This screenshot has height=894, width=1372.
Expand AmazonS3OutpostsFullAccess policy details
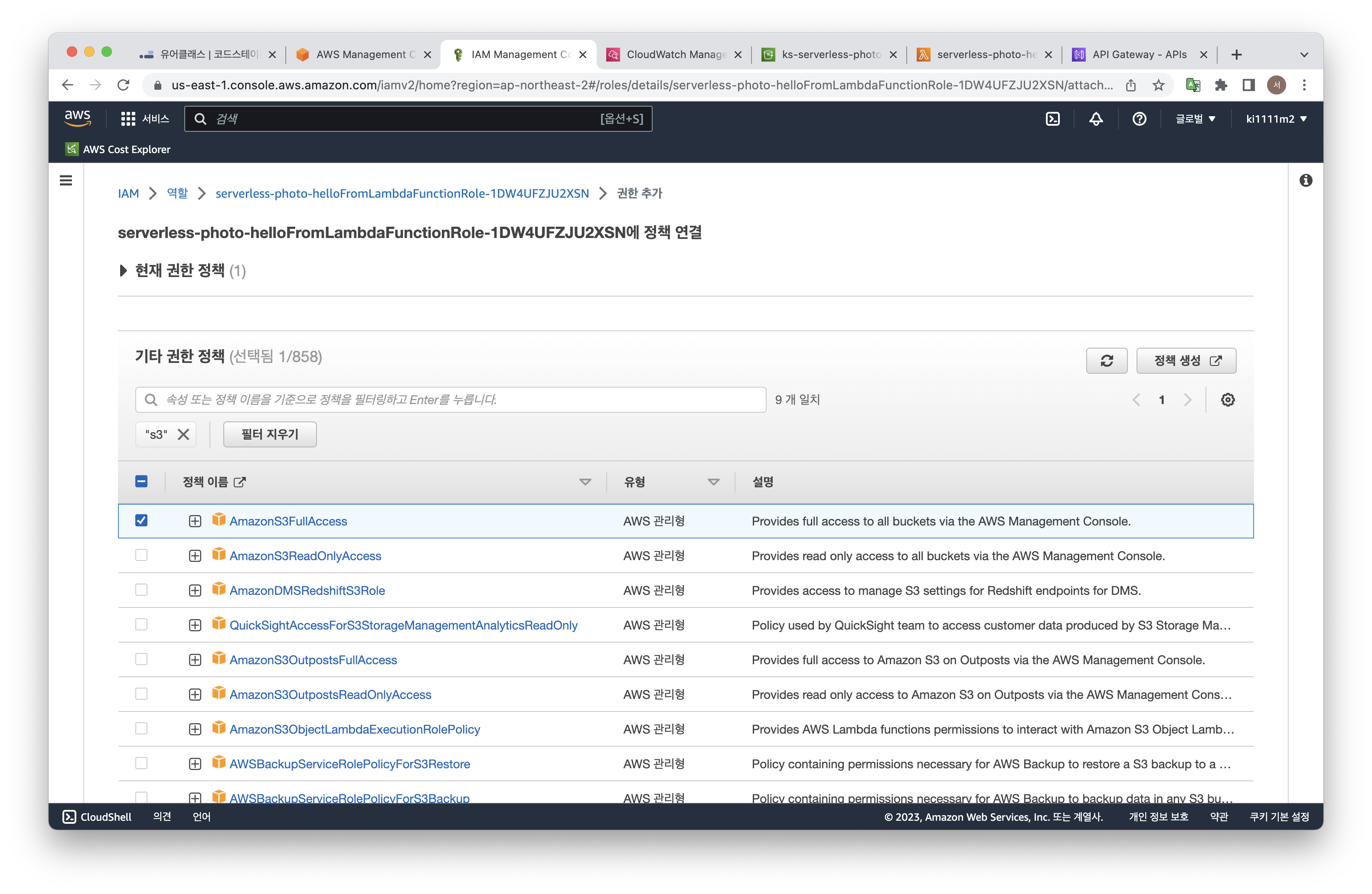point(195,660)
